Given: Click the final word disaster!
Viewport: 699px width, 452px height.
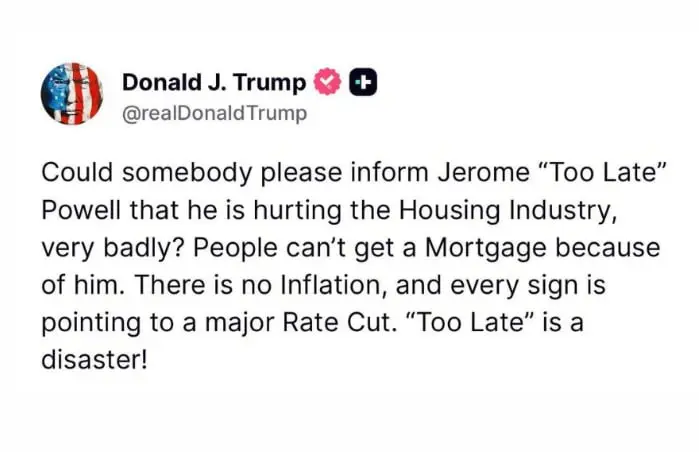Looking at the screenshot, I should point(94,360).
